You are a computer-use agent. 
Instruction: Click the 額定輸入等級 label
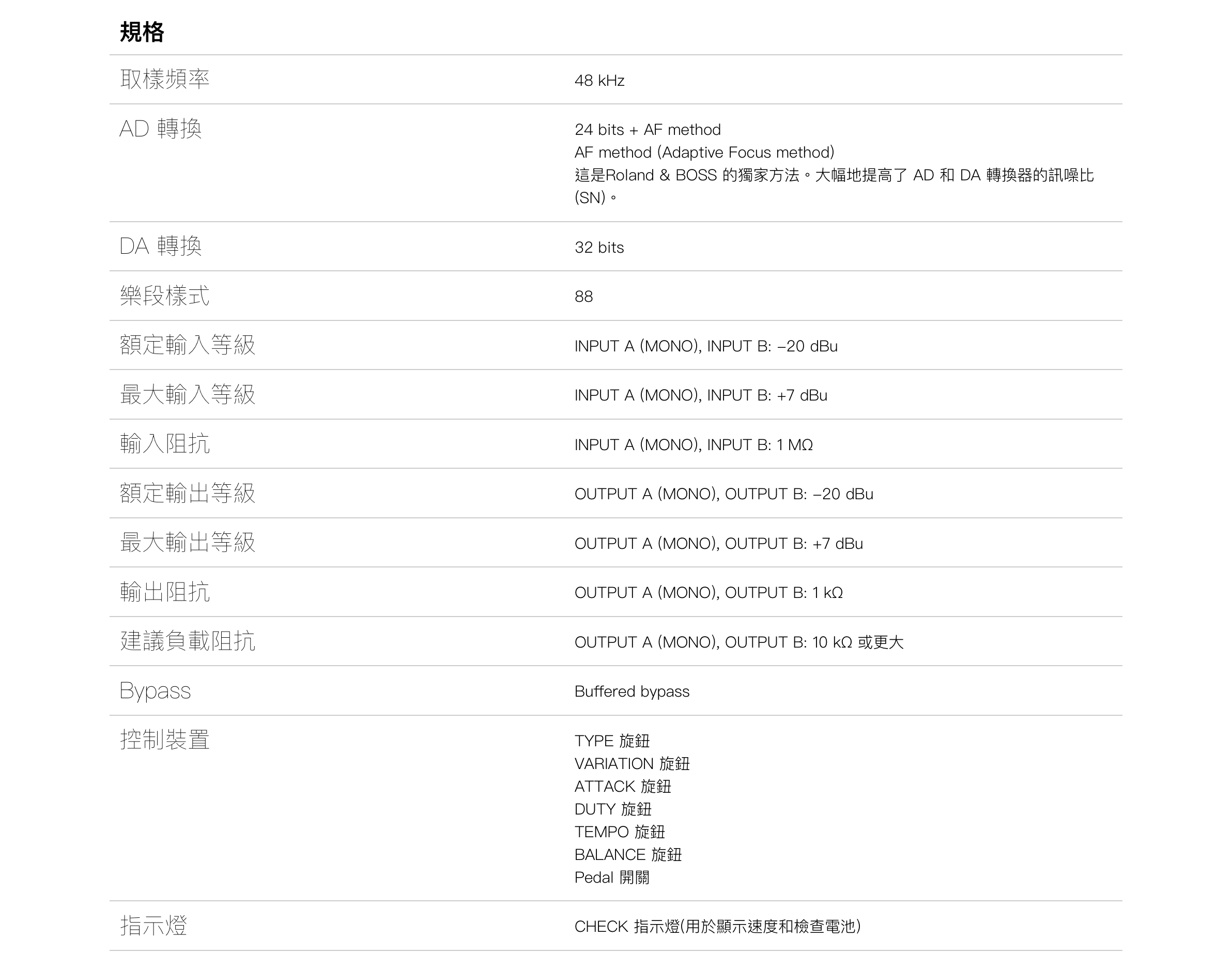[x=187, y=345]
